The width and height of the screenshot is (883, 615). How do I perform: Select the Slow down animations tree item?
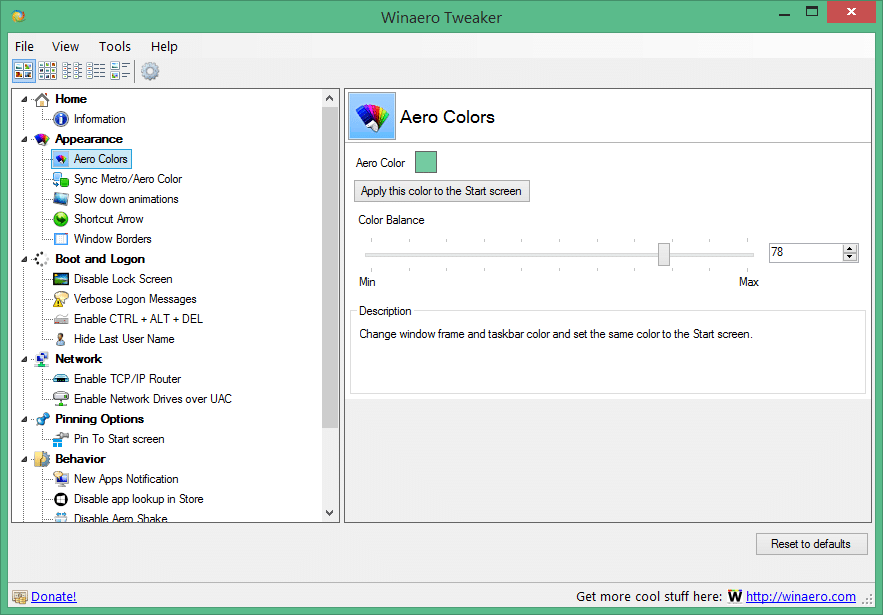tap(126, 199)
